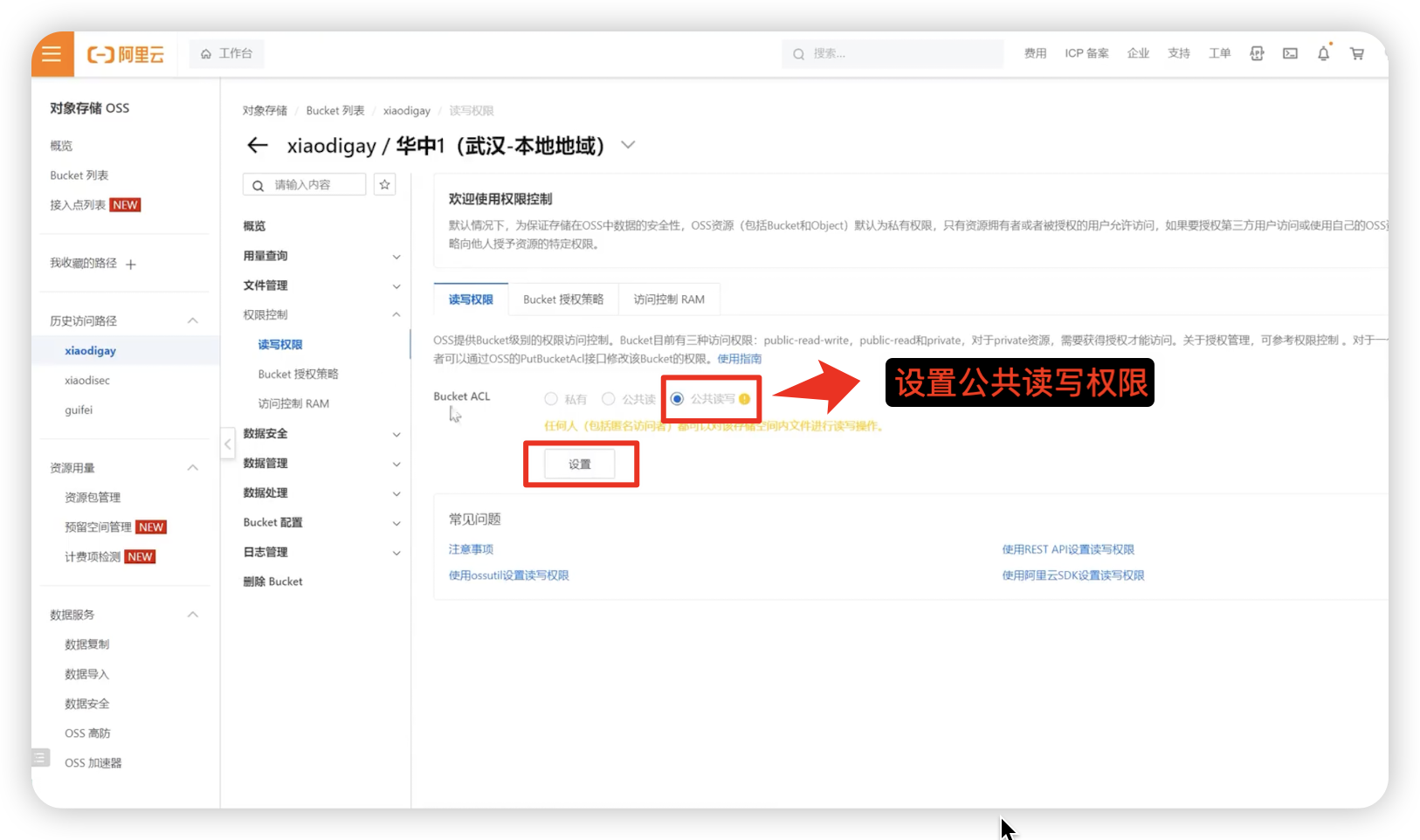Screen dimensions: 1420x840
Task: Select xiaodigay in history paths
Action: [90, 351]
